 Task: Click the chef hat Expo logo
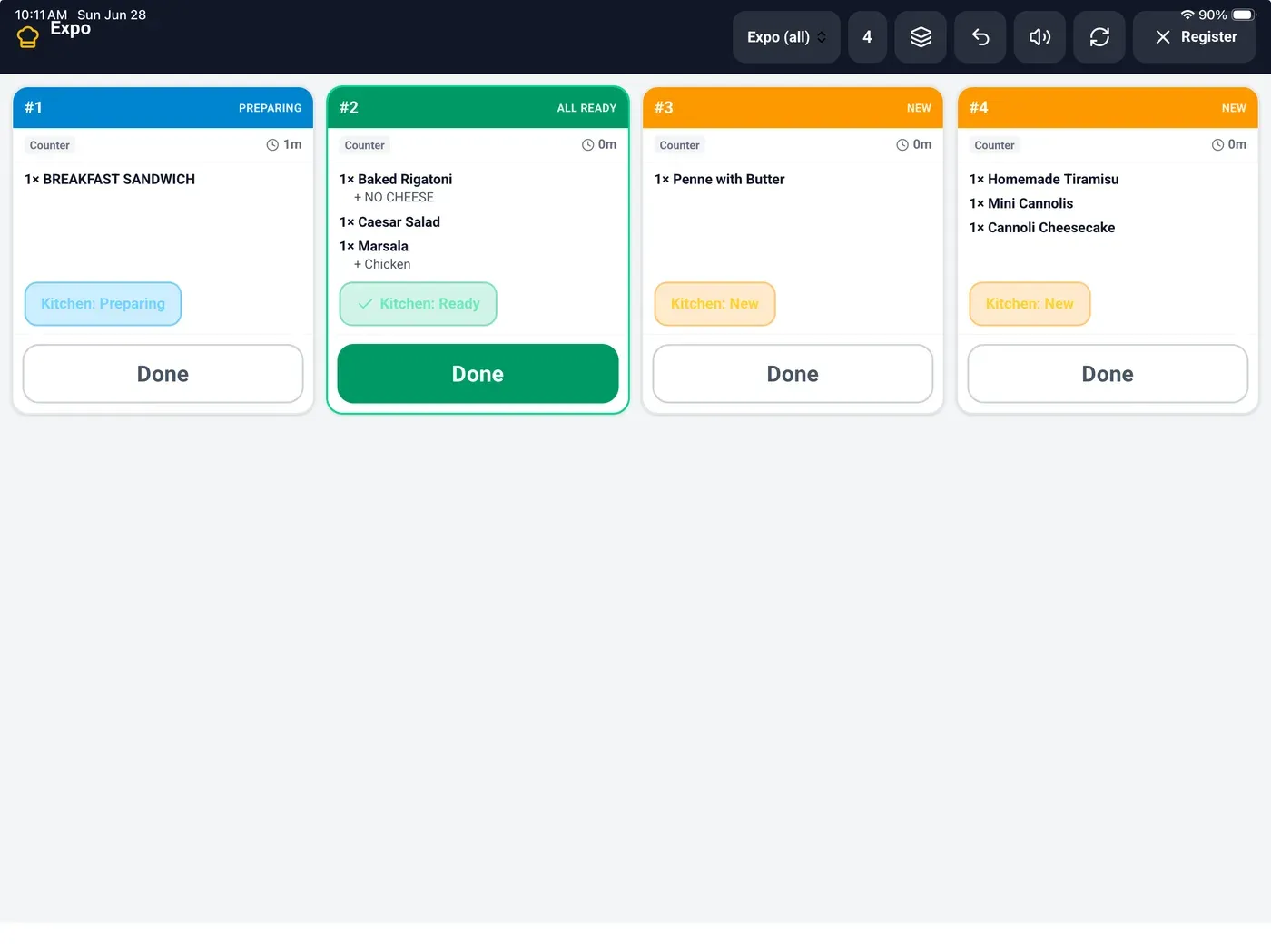[28, 37]
